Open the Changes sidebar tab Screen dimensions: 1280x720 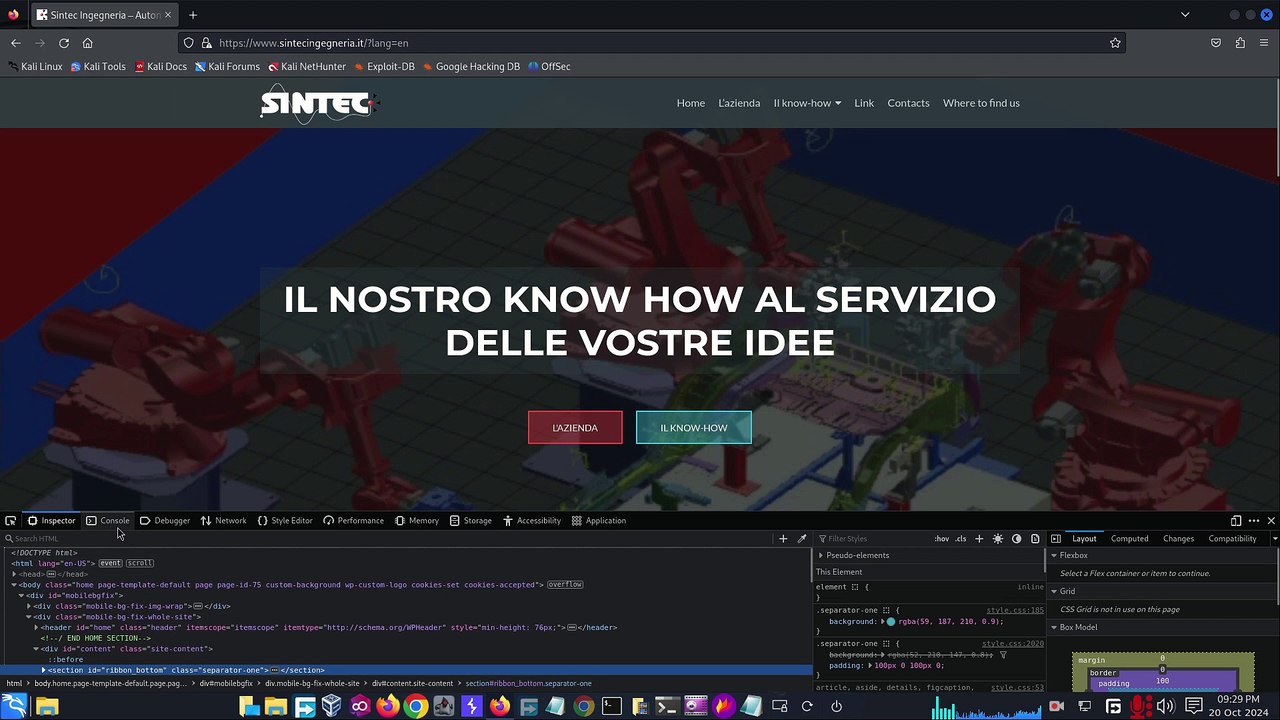click(1178, 539)
